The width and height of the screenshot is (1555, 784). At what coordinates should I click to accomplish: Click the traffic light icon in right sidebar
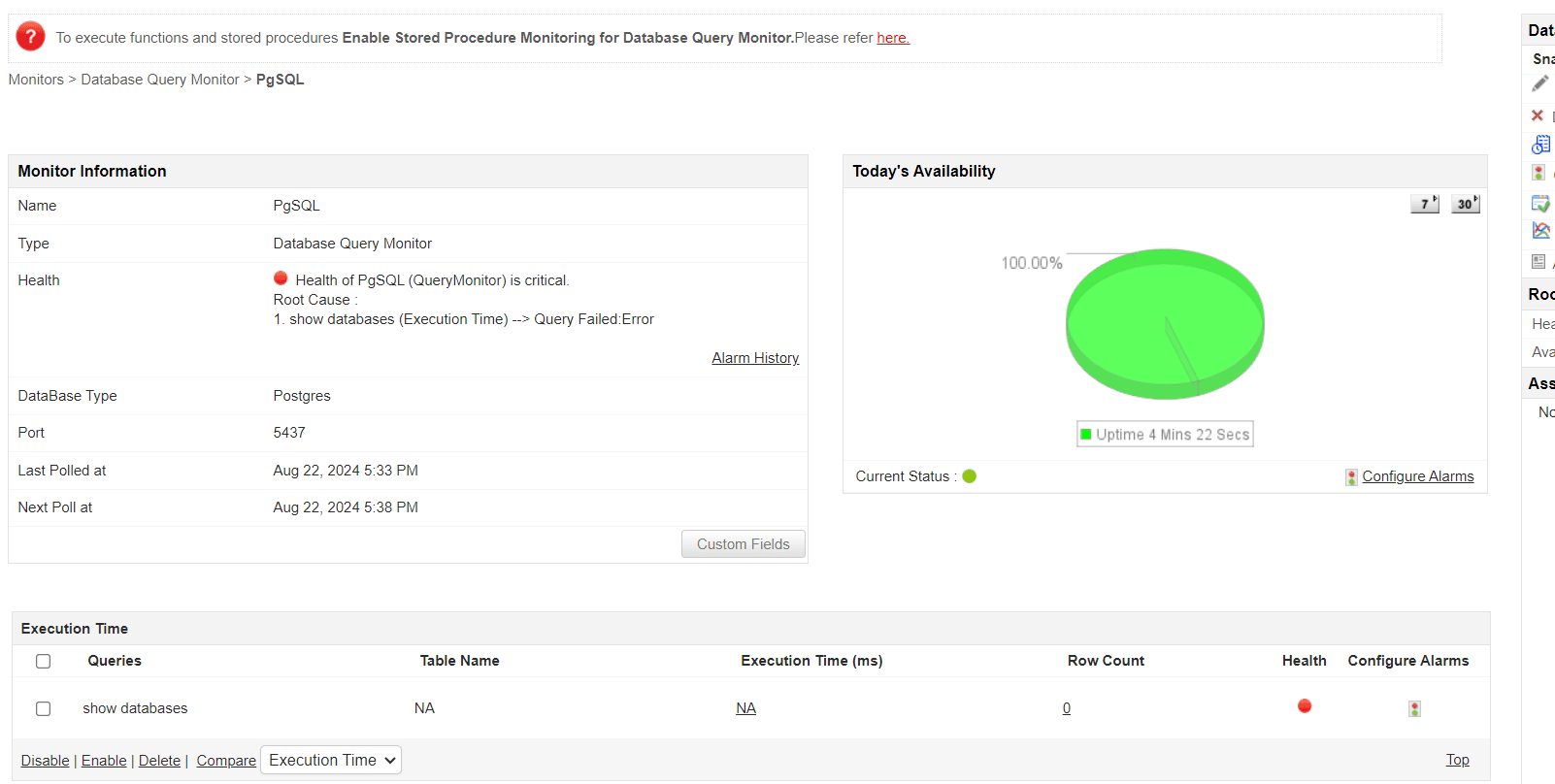pos(1538,173)
